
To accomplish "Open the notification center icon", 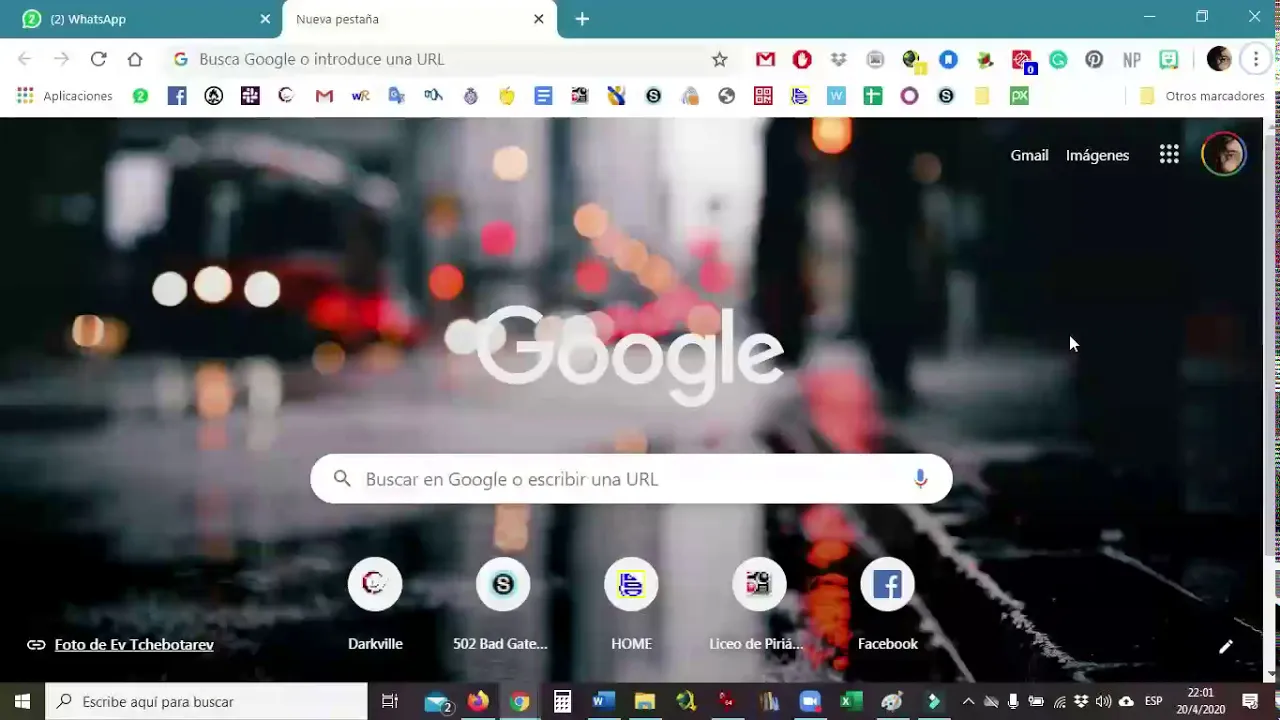I will point(1250,701).
